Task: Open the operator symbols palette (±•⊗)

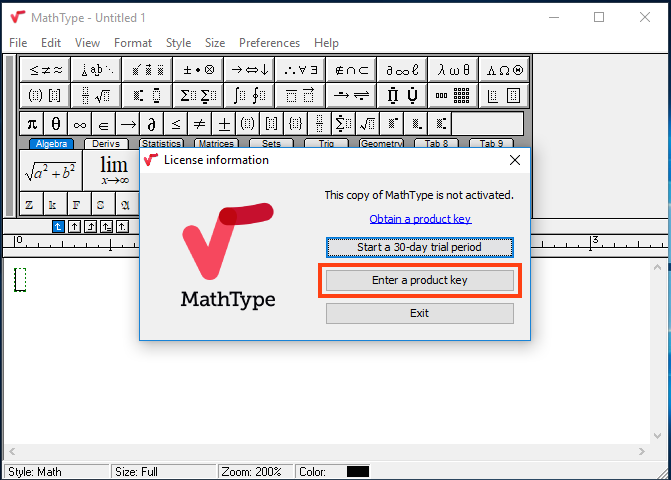Action: (198, 70)
